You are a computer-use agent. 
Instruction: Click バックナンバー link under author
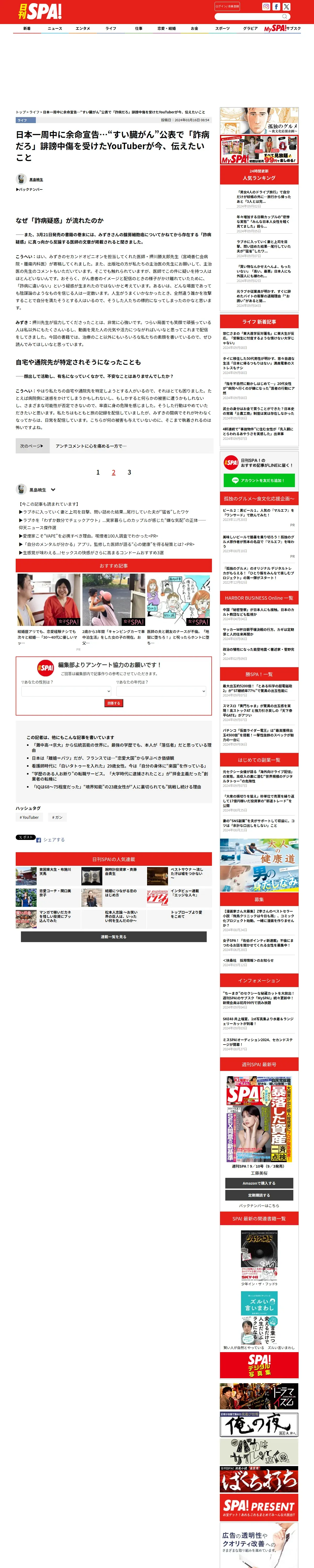pos(30,189)
